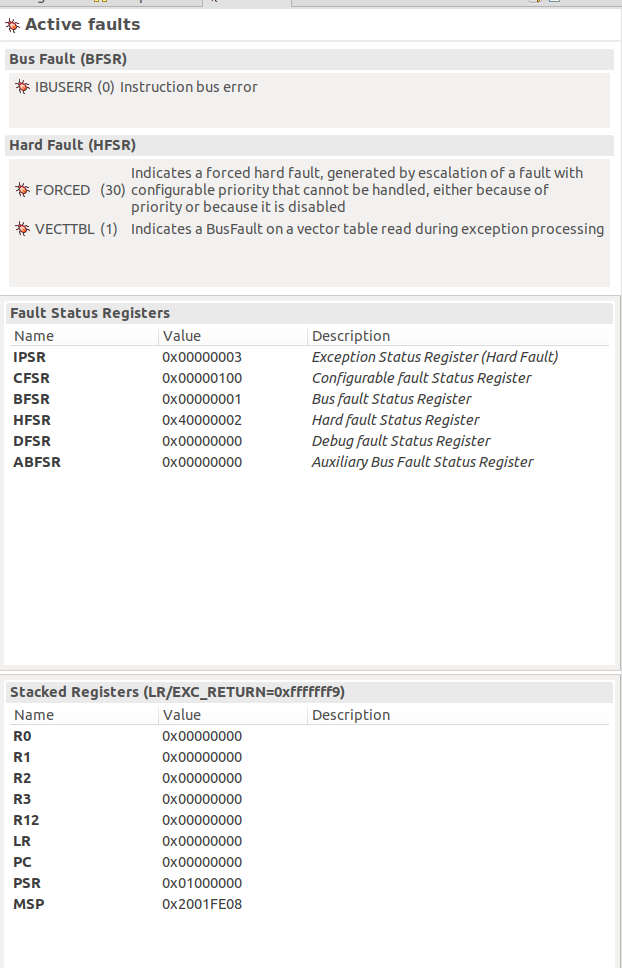Viewport: 622px width, 968px height.
Task: Click the IBUSERR fault bug icon
Action: (x=23, y=88)
